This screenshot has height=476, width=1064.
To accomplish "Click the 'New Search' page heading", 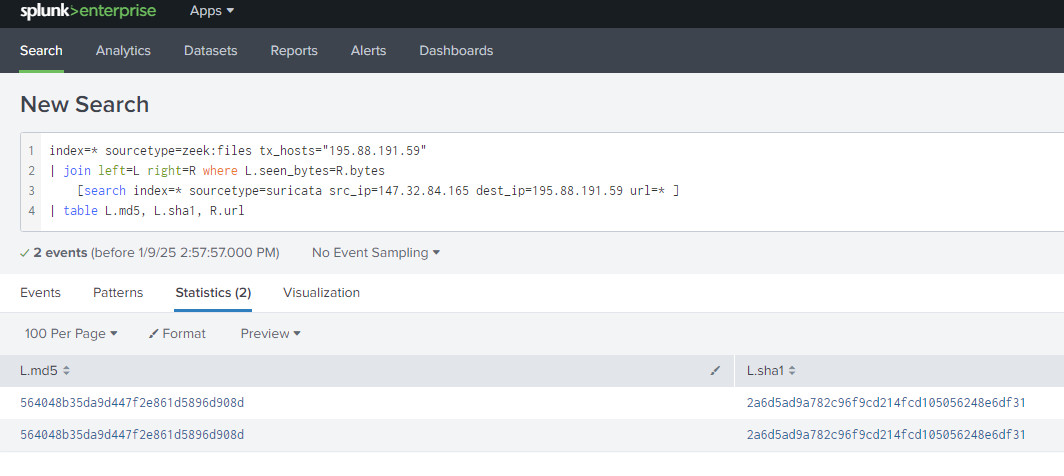I will (85, 105).
